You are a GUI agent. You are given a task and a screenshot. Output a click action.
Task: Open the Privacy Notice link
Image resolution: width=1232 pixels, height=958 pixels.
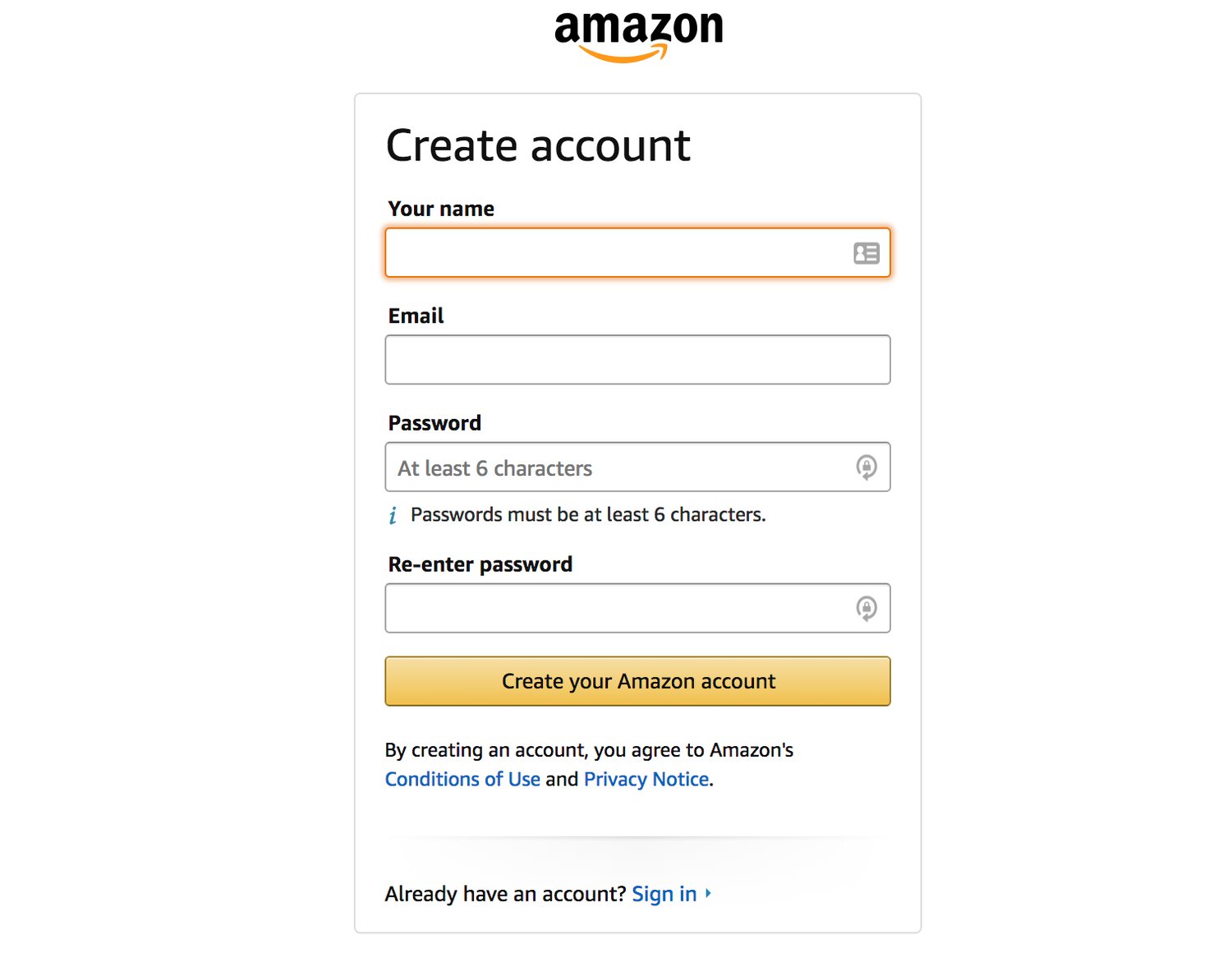[x=646, y=779]
